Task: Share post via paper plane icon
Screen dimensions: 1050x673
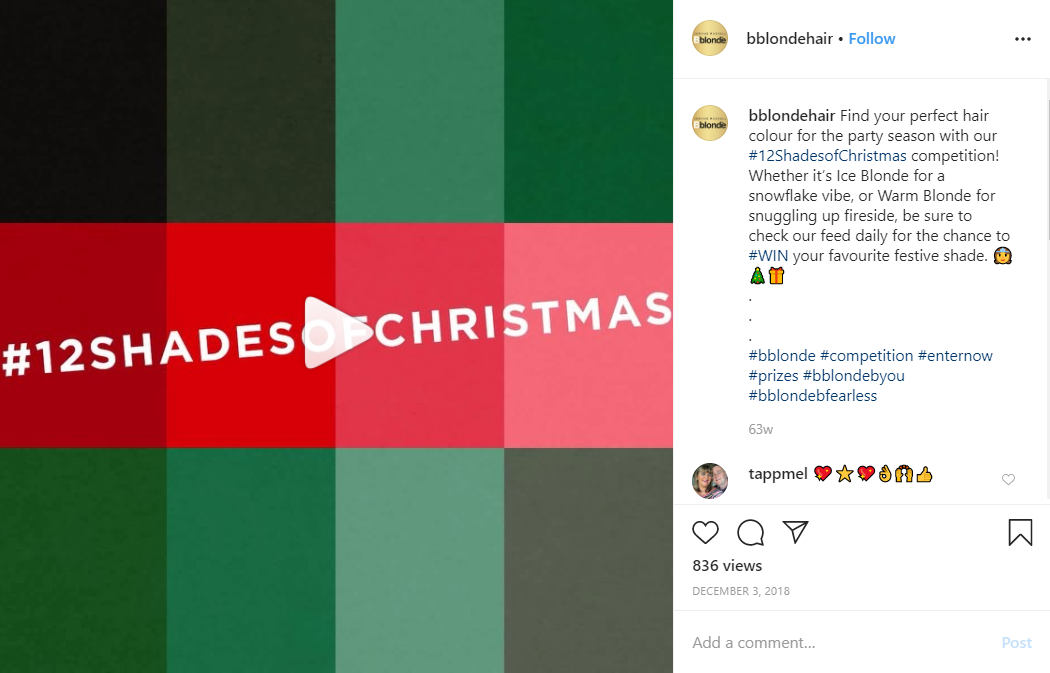Action: pos(796,532)
